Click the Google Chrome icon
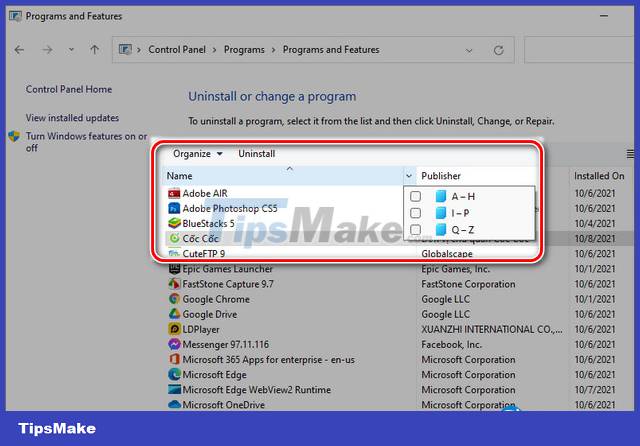The width and height of the screenshot is (640, 446). click(174, 299)
